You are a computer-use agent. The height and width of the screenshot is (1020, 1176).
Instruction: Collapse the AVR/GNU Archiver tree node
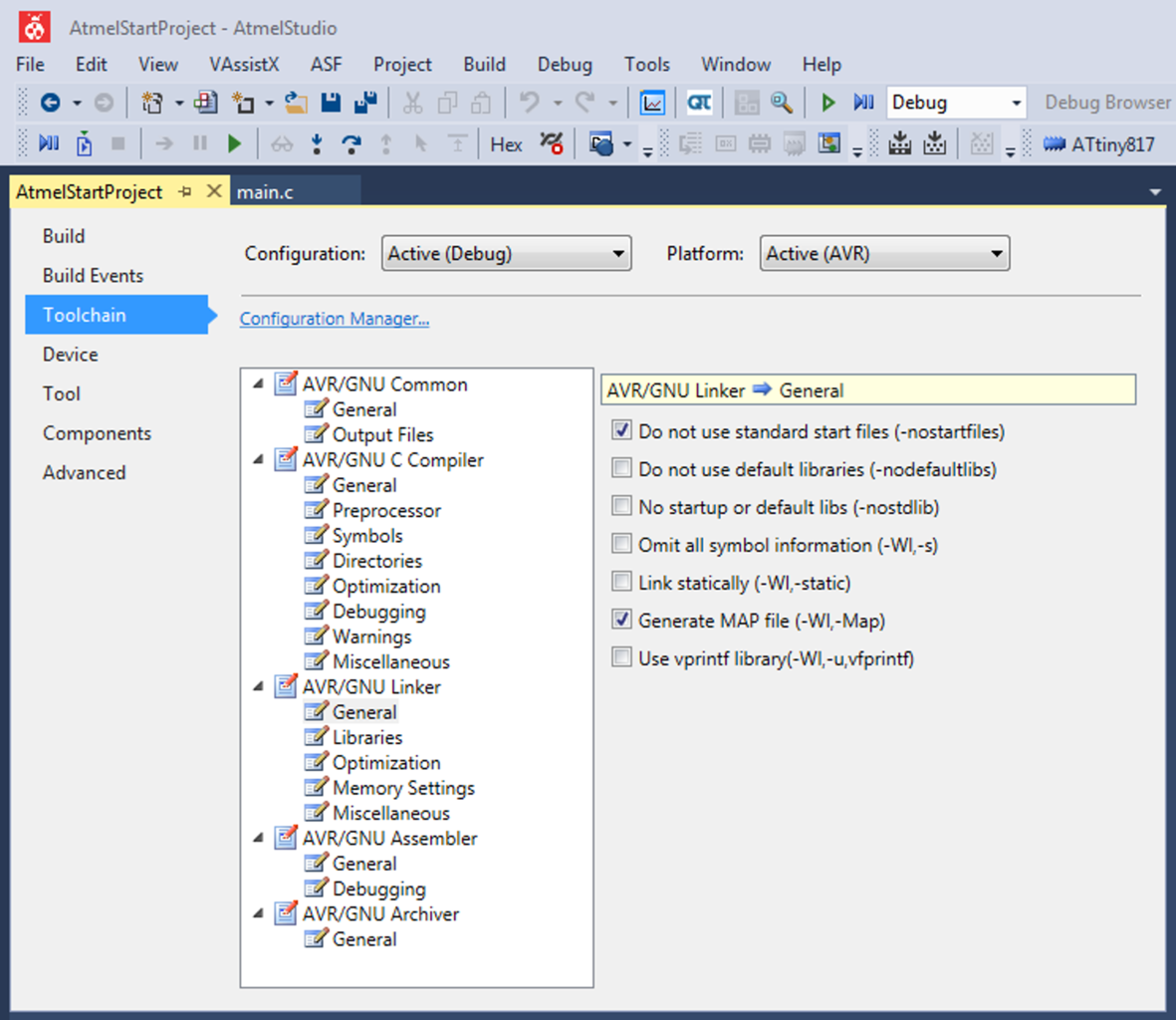(259, 913)
